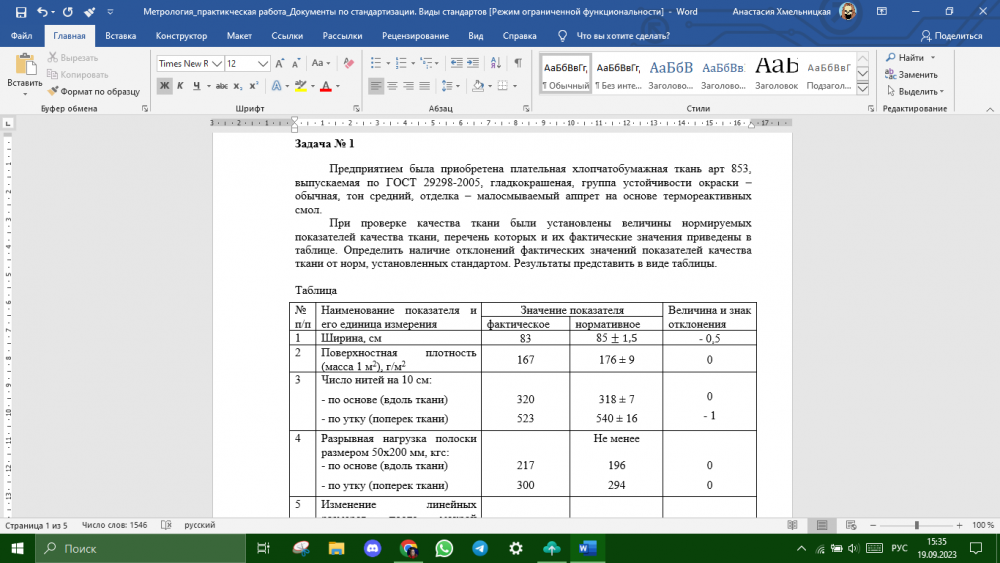
Task: Click the zoom slider in status bar
Action: (x=917, y=525)
